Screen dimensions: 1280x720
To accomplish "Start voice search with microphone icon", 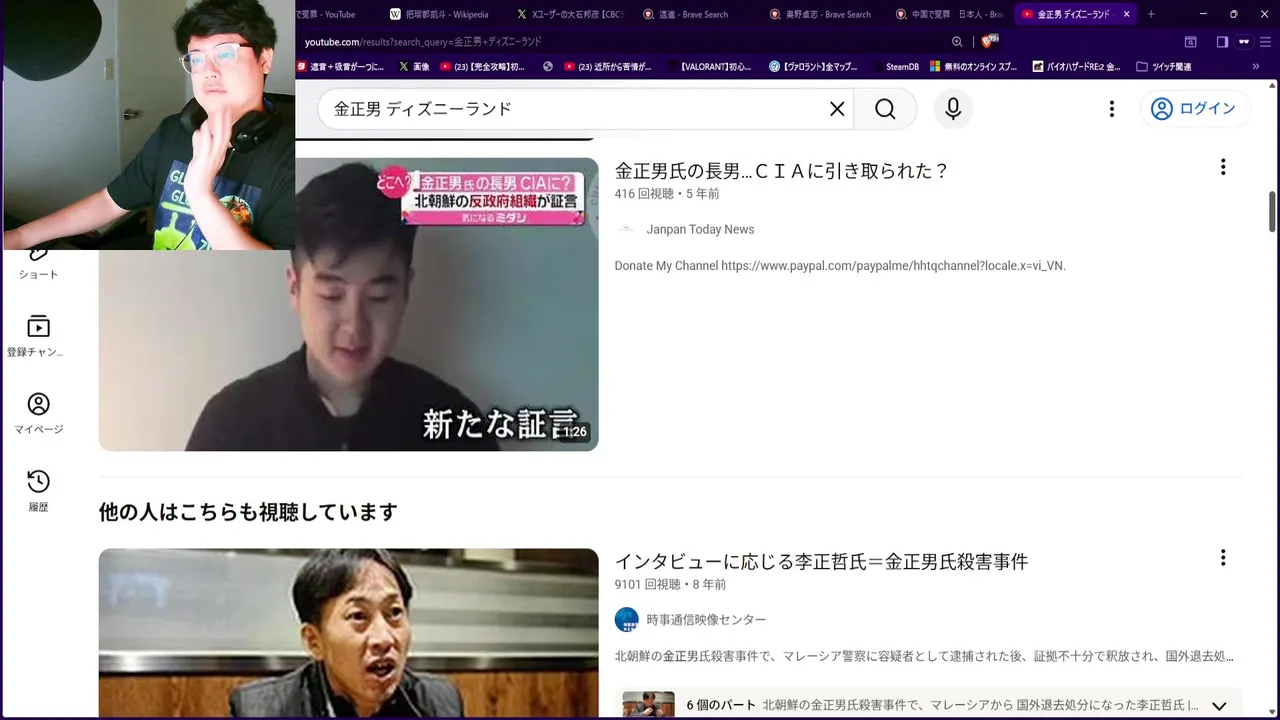I will coord(953,109).
